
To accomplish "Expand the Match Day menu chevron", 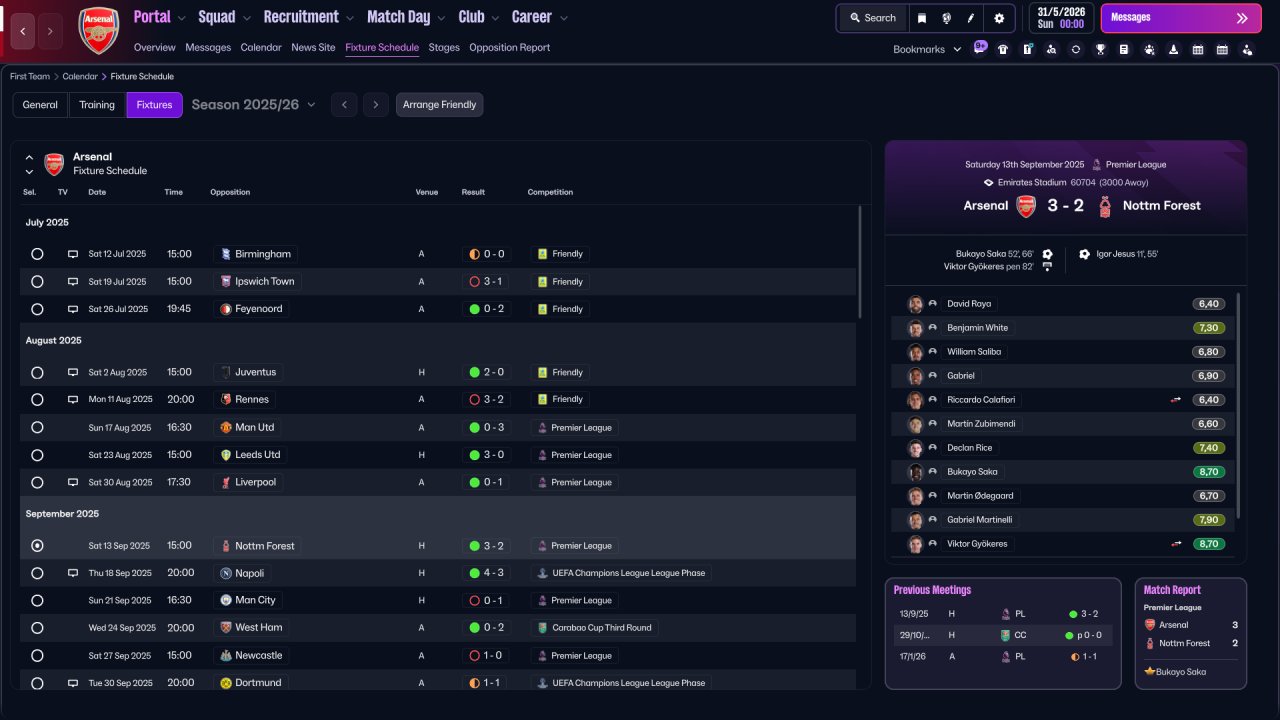I will (x=440, y=18).
